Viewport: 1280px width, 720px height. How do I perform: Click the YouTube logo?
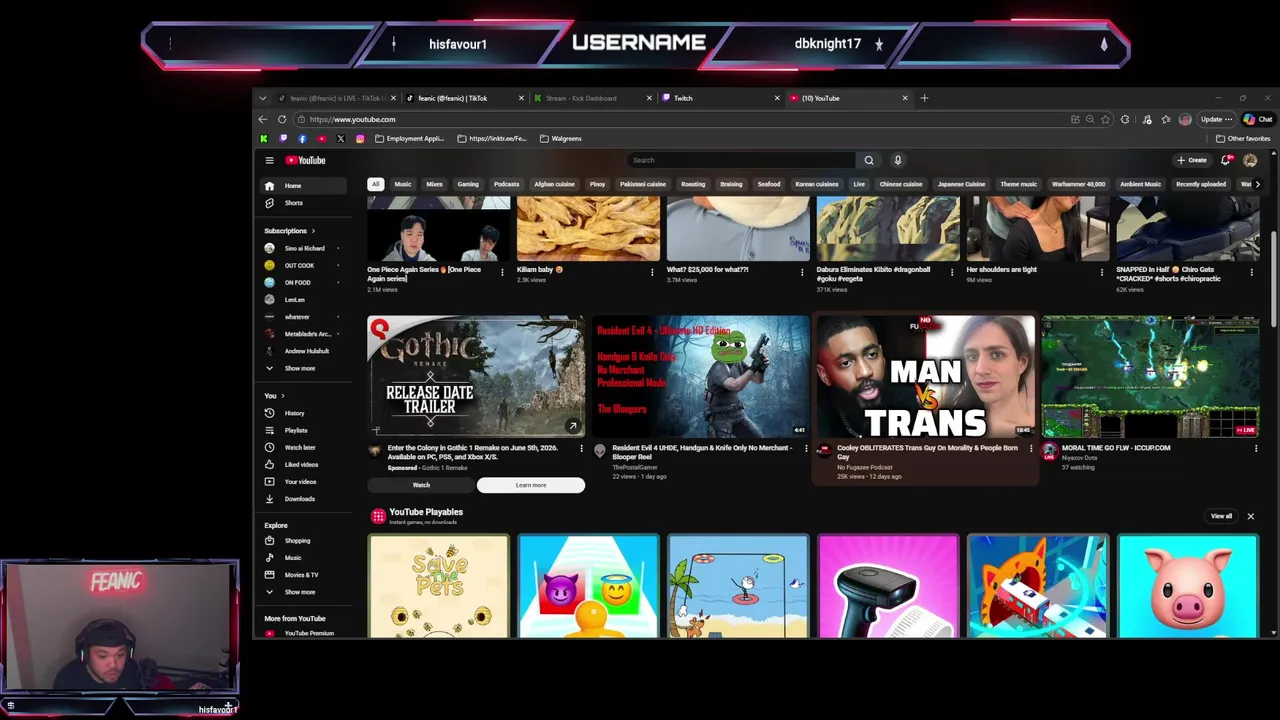coord(306,160)
